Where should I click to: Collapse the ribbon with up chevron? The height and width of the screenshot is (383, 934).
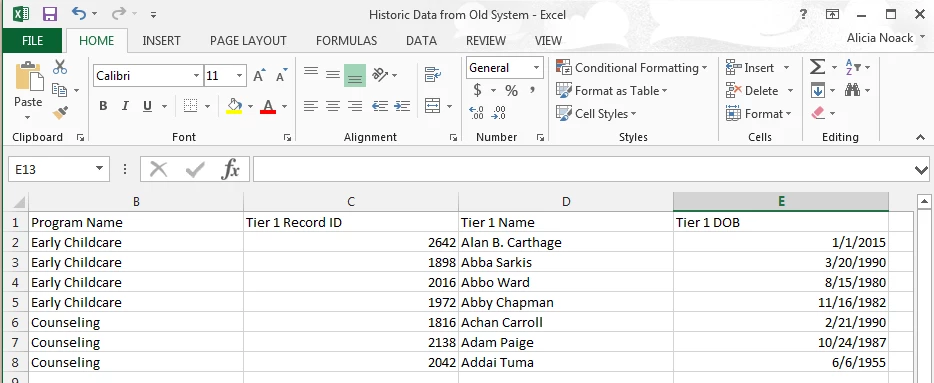pyautogui.click(x=921, y=137)
